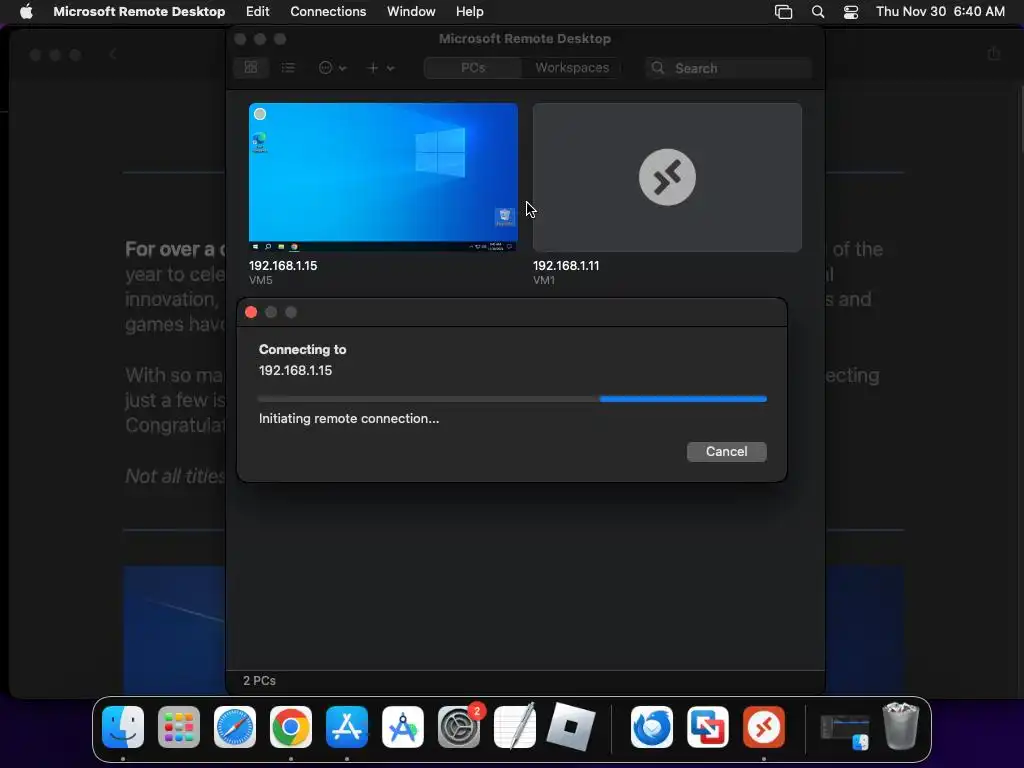Open the Connections menu

click(328, 11)
